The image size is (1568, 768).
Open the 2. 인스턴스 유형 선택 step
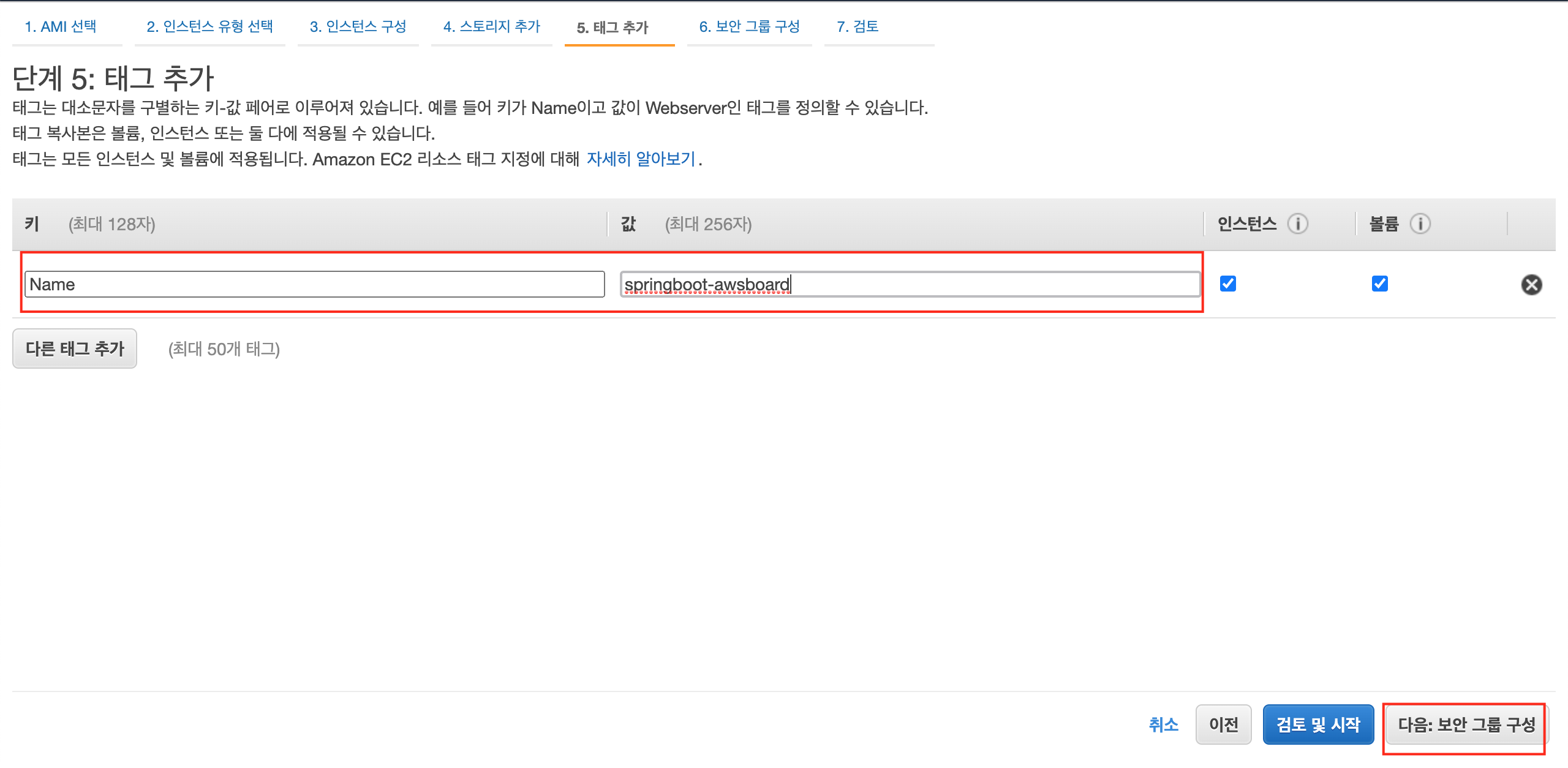(209, 27)
